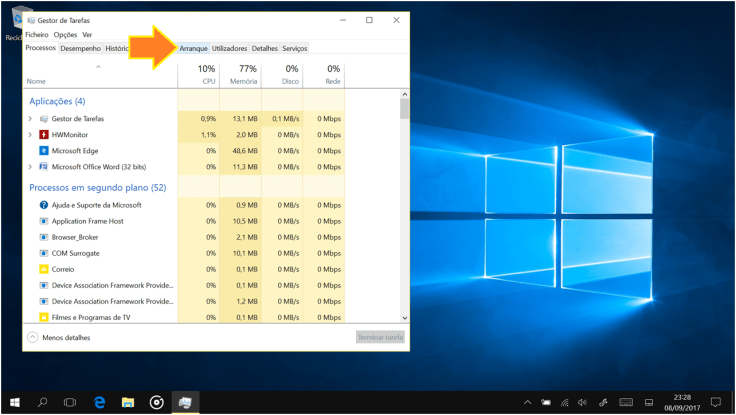Click the HWMonitor process icon
Image resolution: width=736 pixels, height=415 pixels.
pos(44,134)
